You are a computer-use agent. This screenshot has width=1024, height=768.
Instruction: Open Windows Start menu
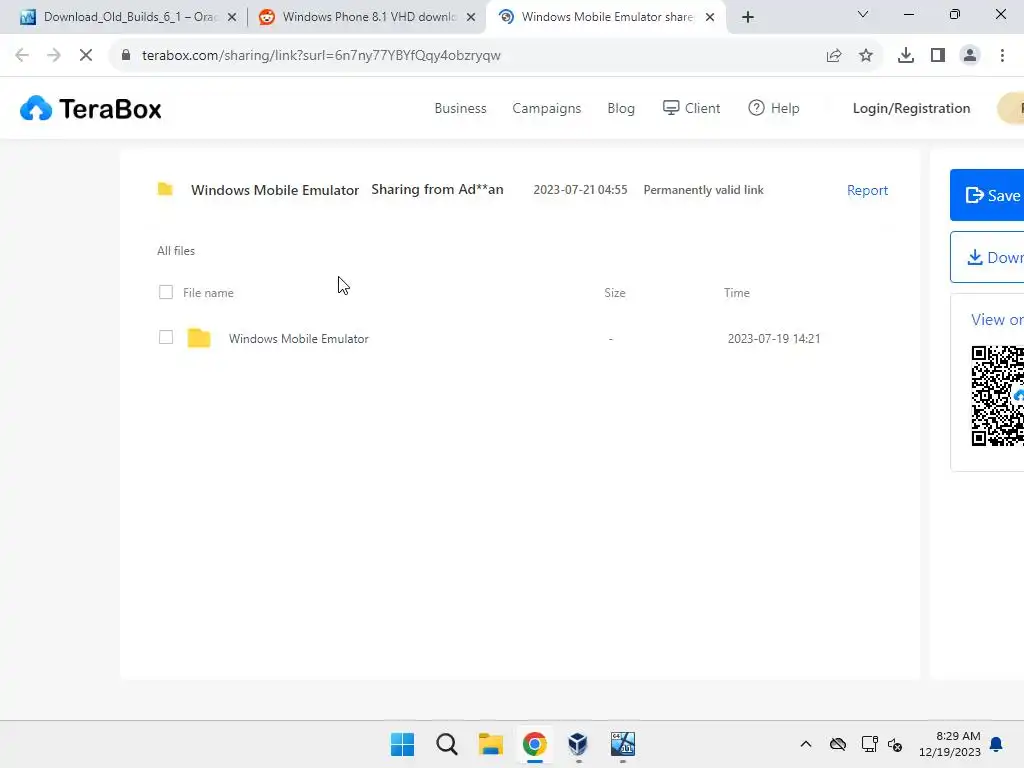pos(402,744)
